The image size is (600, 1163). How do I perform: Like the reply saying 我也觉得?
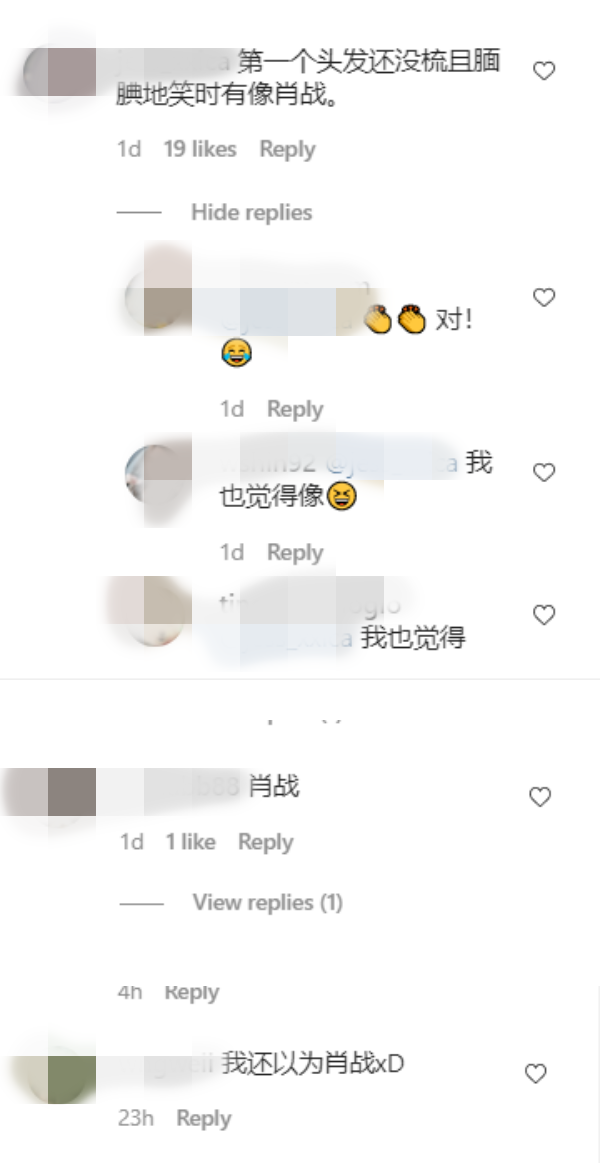544,615
